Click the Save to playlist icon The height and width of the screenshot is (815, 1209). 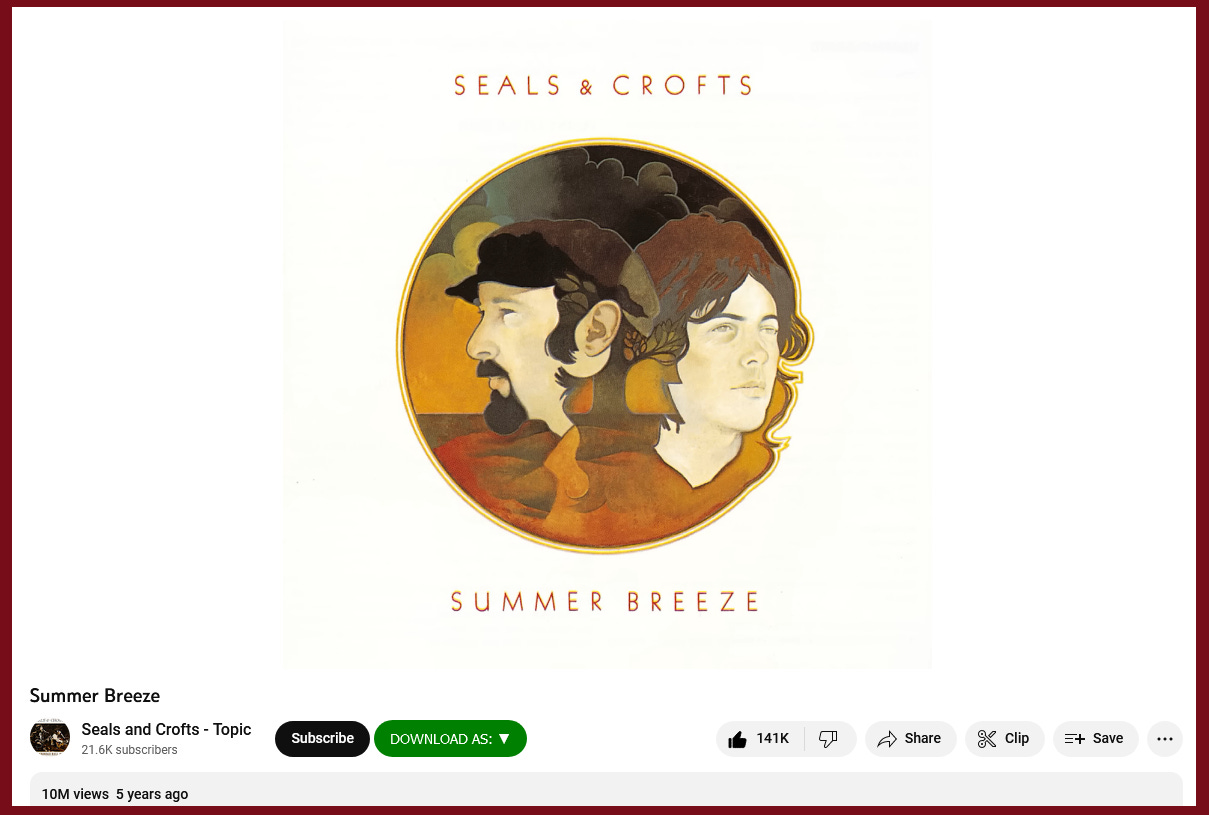(x=1075, y=739)
